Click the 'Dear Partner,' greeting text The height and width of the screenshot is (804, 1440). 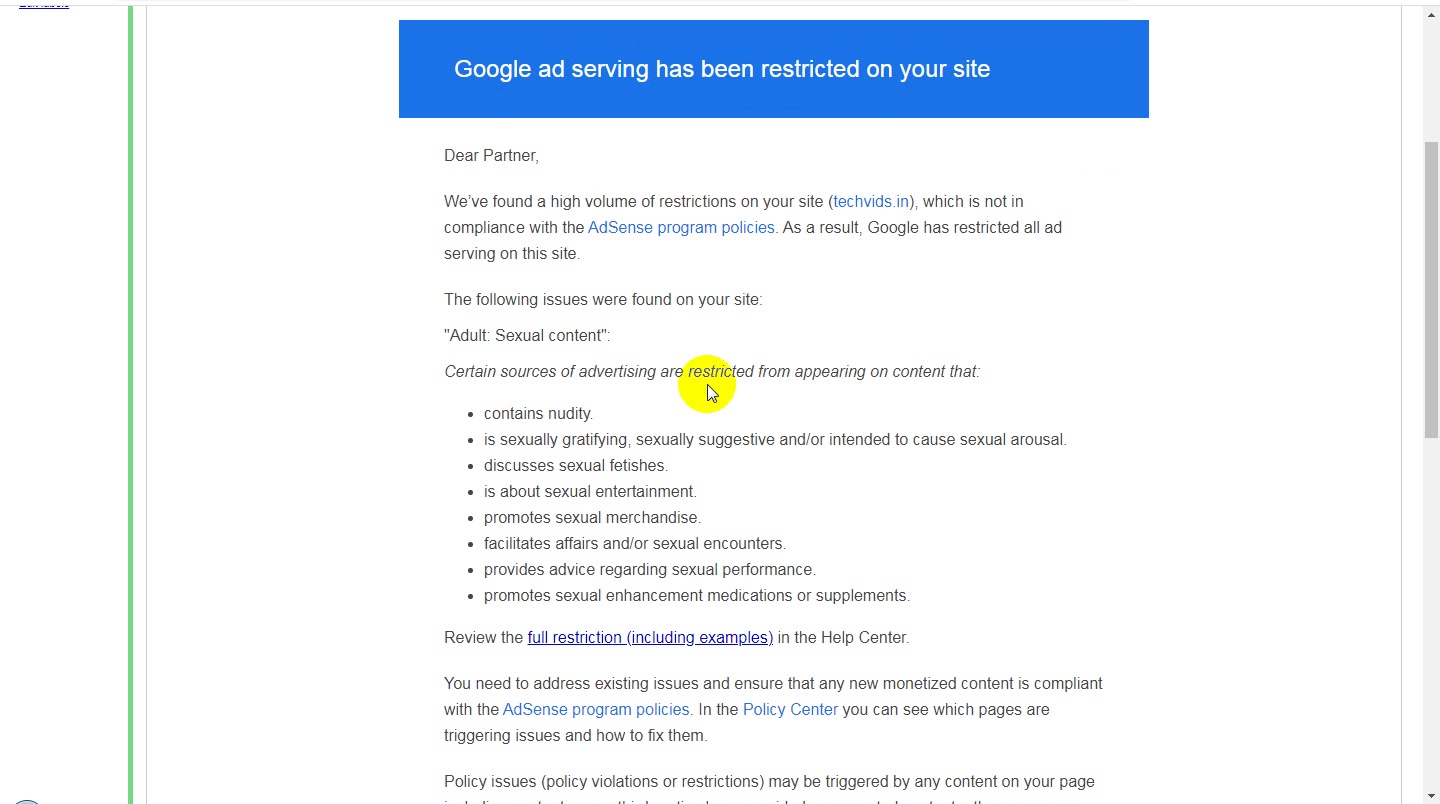point(491,155)
